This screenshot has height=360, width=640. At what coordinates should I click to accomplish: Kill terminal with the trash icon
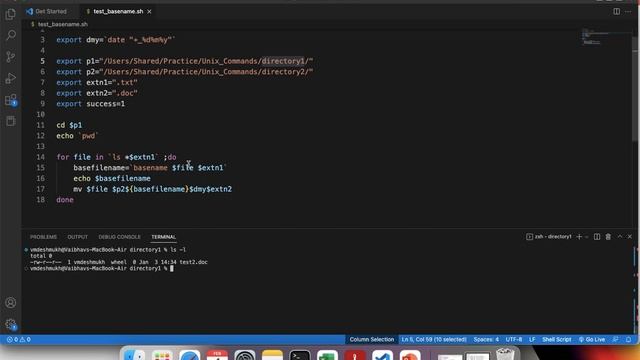(x=608, y=237)
